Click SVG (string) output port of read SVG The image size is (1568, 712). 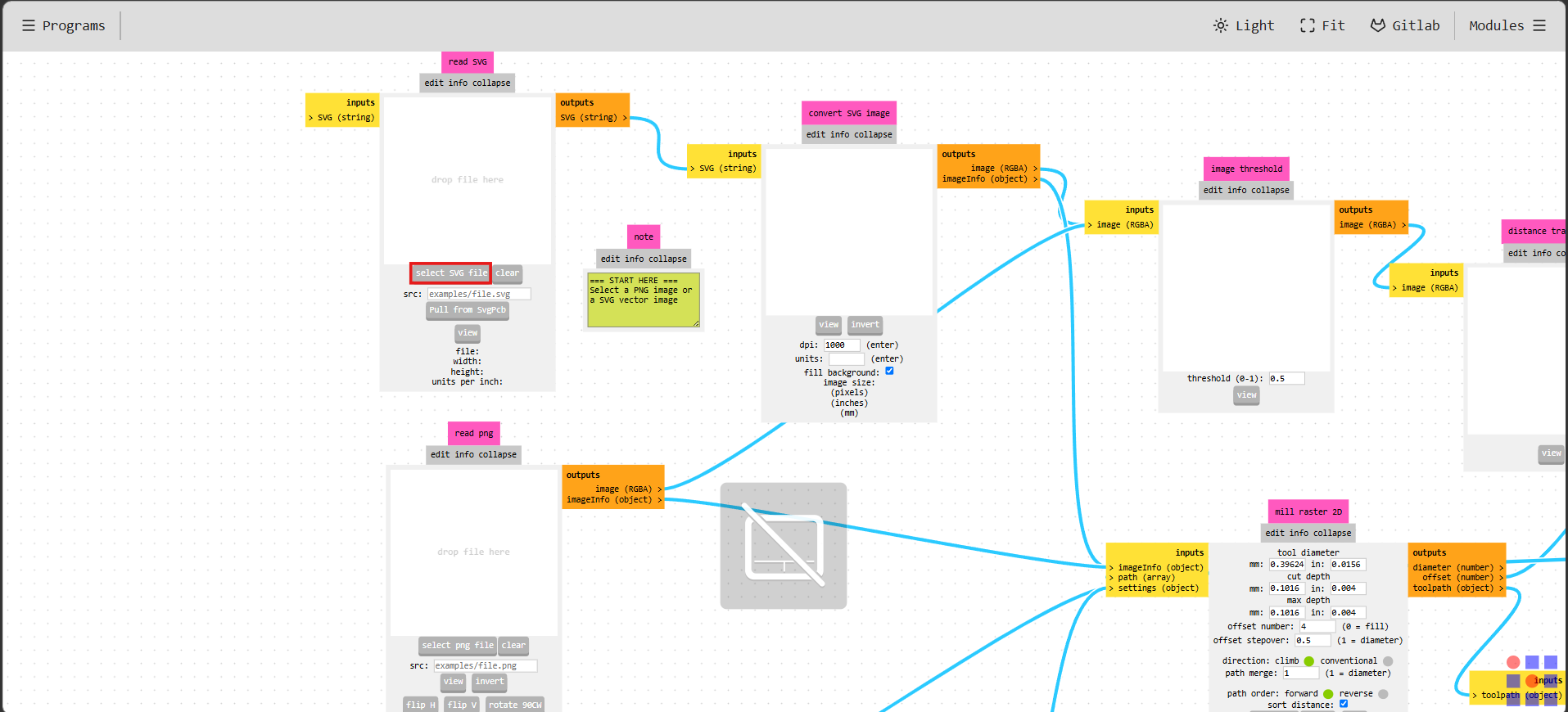pyautogui.click(x=593, y=118)
